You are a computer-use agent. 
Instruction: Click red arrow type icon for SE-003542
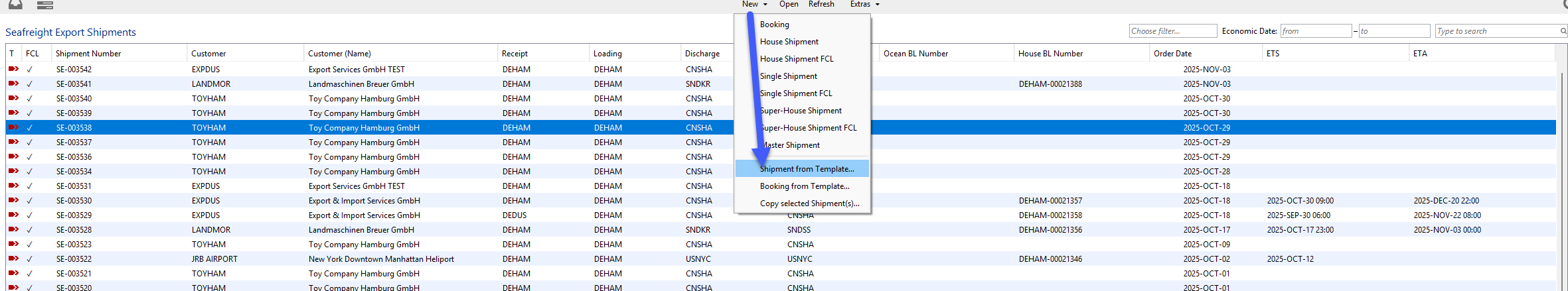coord(13,69)
